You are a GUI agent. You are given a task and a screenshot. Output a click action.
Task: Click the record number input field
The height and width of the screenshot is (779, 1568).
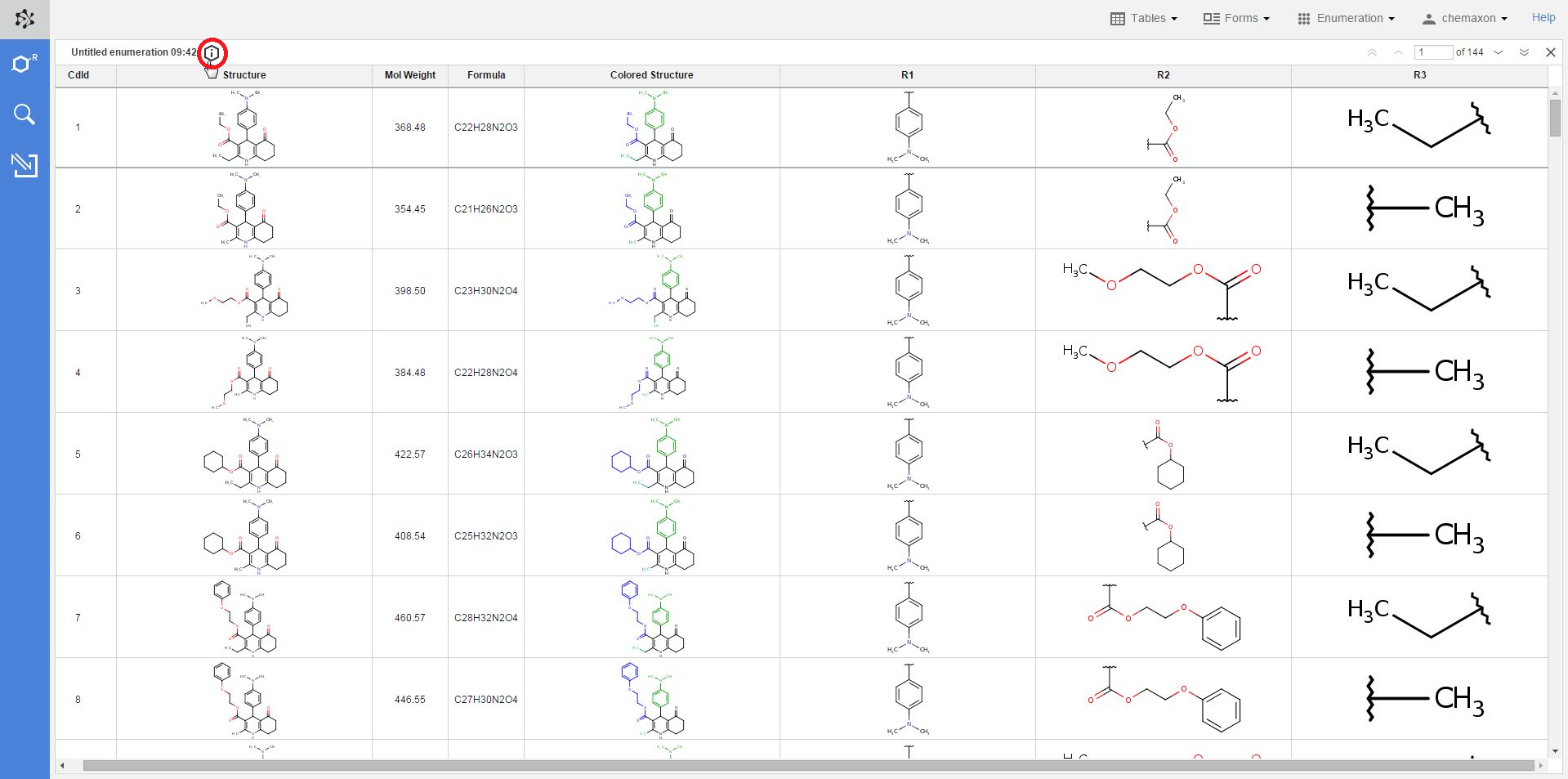point(1433,52)
